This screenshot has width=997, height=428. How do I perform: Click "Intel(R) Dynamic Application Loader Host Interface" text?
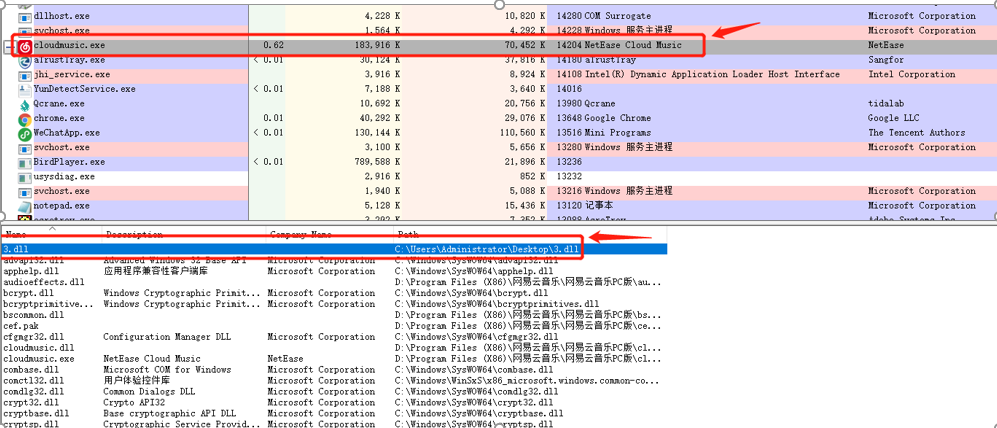coord(712,74)
